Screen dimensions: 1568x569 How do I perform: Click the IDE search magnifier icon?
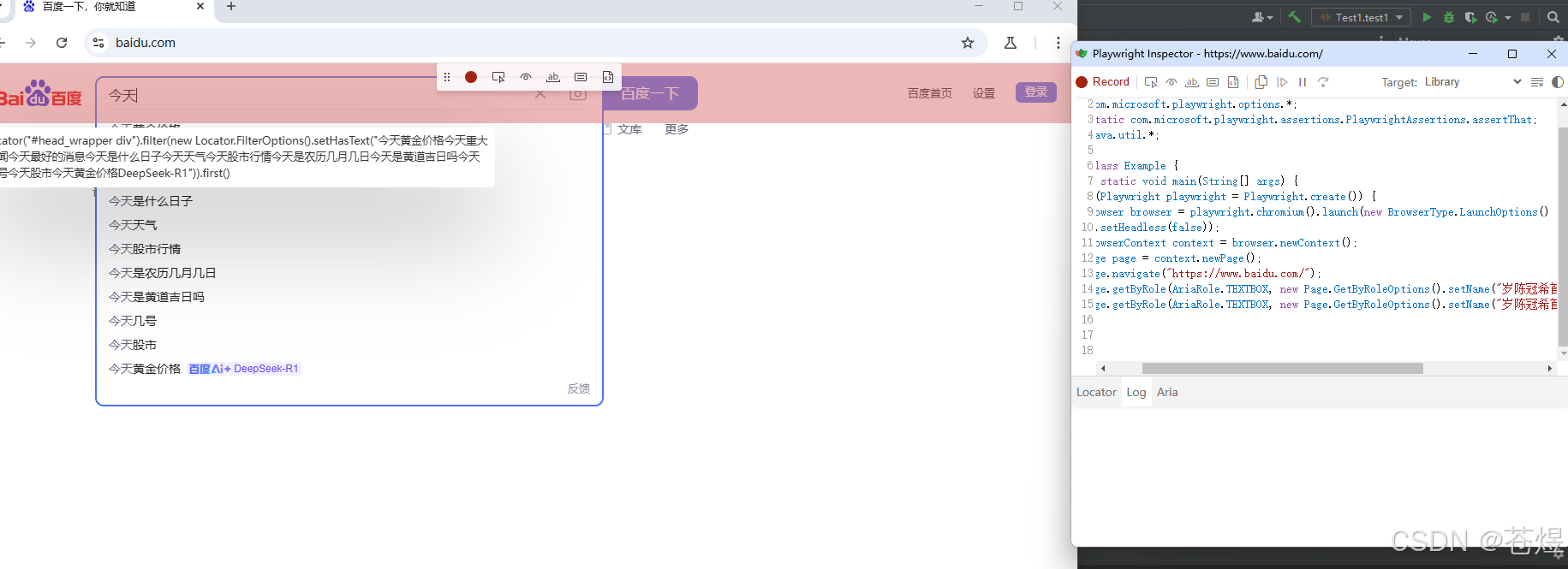tap(1553, 17)
